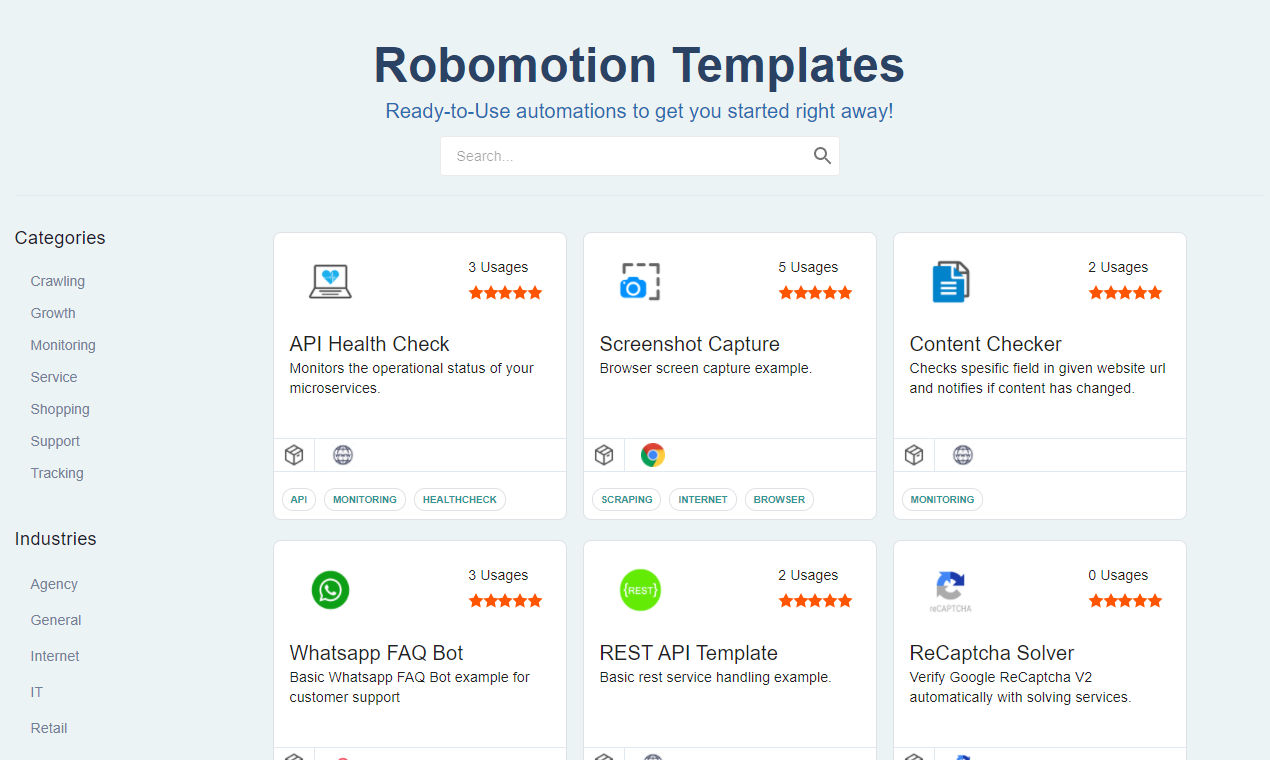Click the star rating on ReCaptcha Solver
This screenshot has width=1270, height=760.
pyautogui.click(x=1125, y=601)
